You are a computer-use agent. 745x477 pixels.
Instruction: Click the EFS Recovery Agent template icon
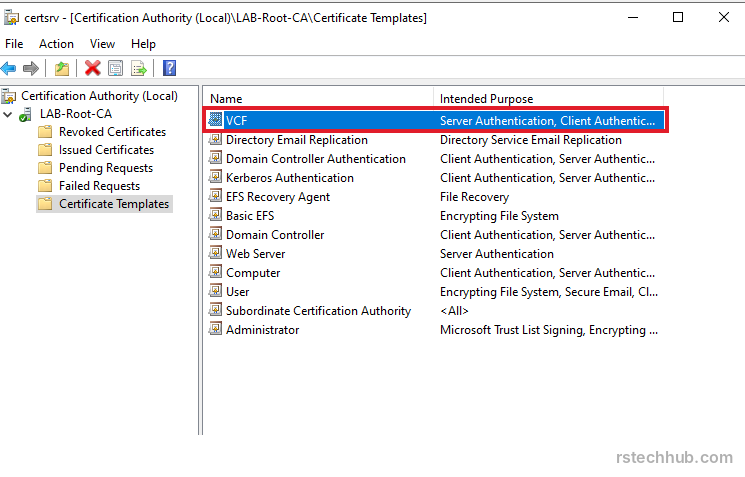[x=215, y=196]
